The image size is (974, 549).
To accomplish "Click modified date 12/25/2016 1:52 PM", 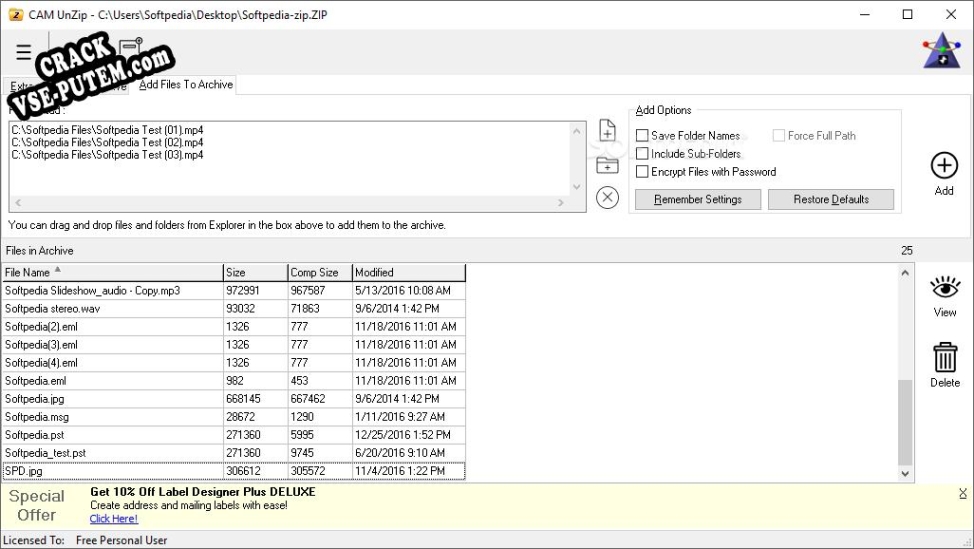I will (403, 434).
